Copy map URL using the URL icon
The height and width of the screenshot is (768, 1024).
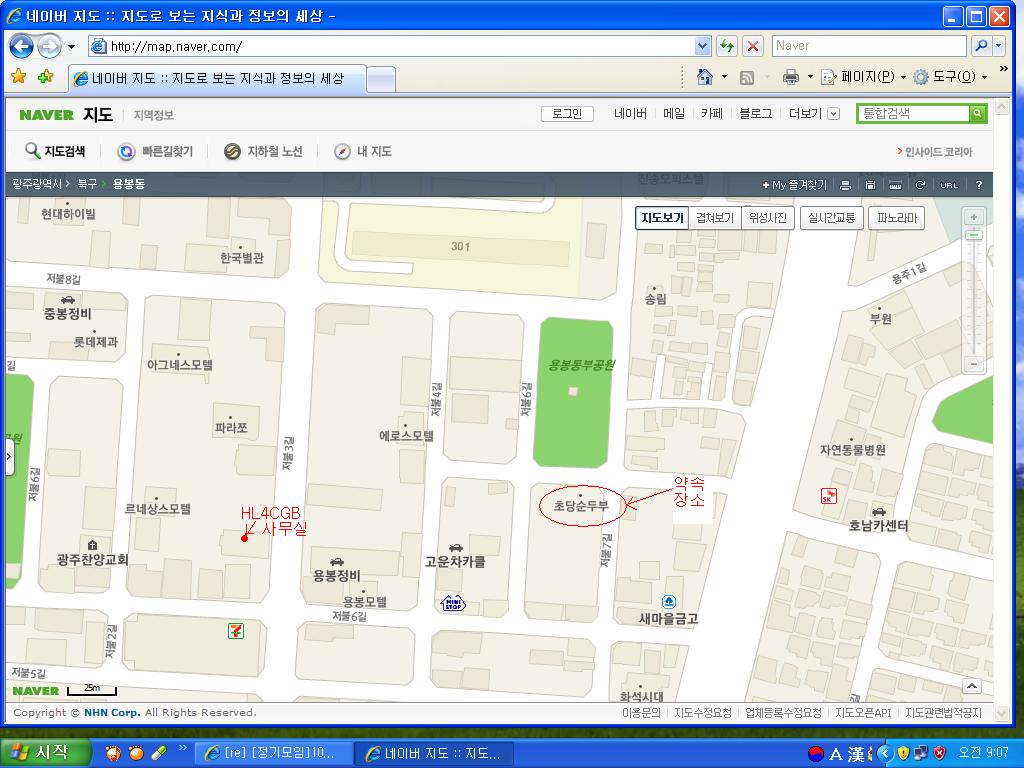click(x=949, y=185)
